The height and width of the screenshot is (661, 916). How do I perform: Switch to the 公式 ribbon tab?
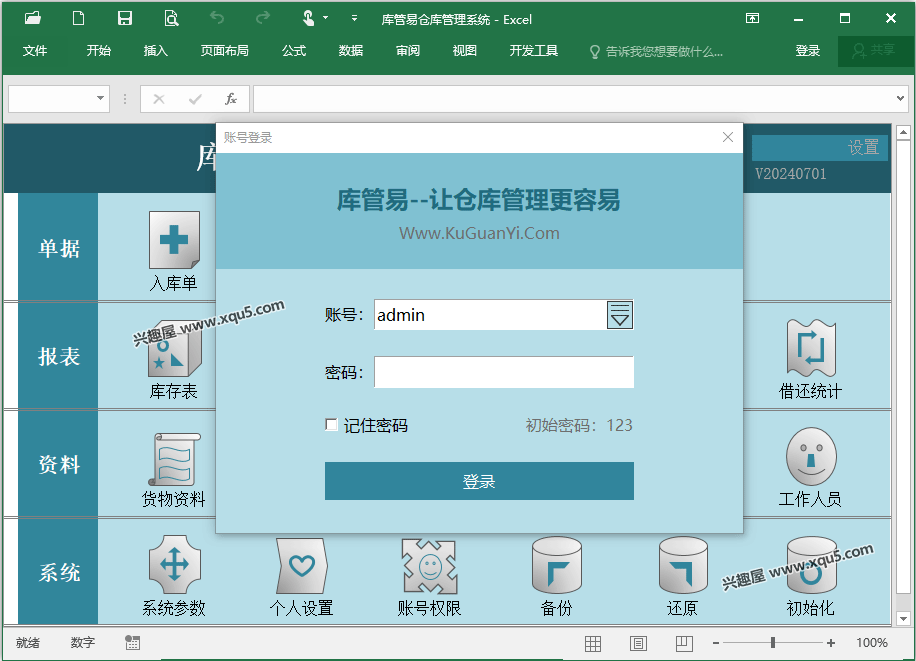tap(294, 51)
